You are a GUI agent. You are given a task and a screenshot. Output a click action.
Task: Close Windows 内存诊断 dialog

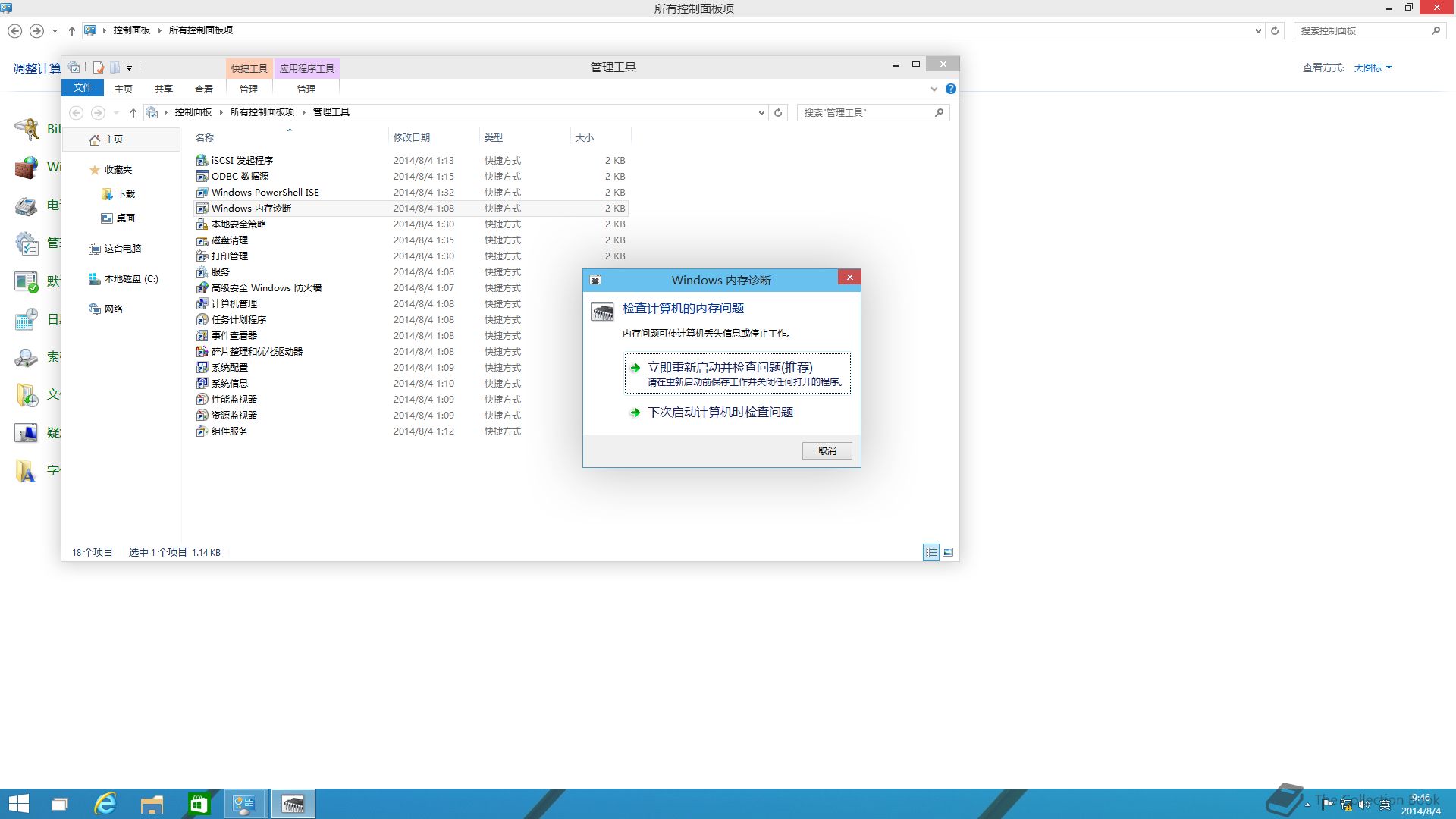(849, 278)
